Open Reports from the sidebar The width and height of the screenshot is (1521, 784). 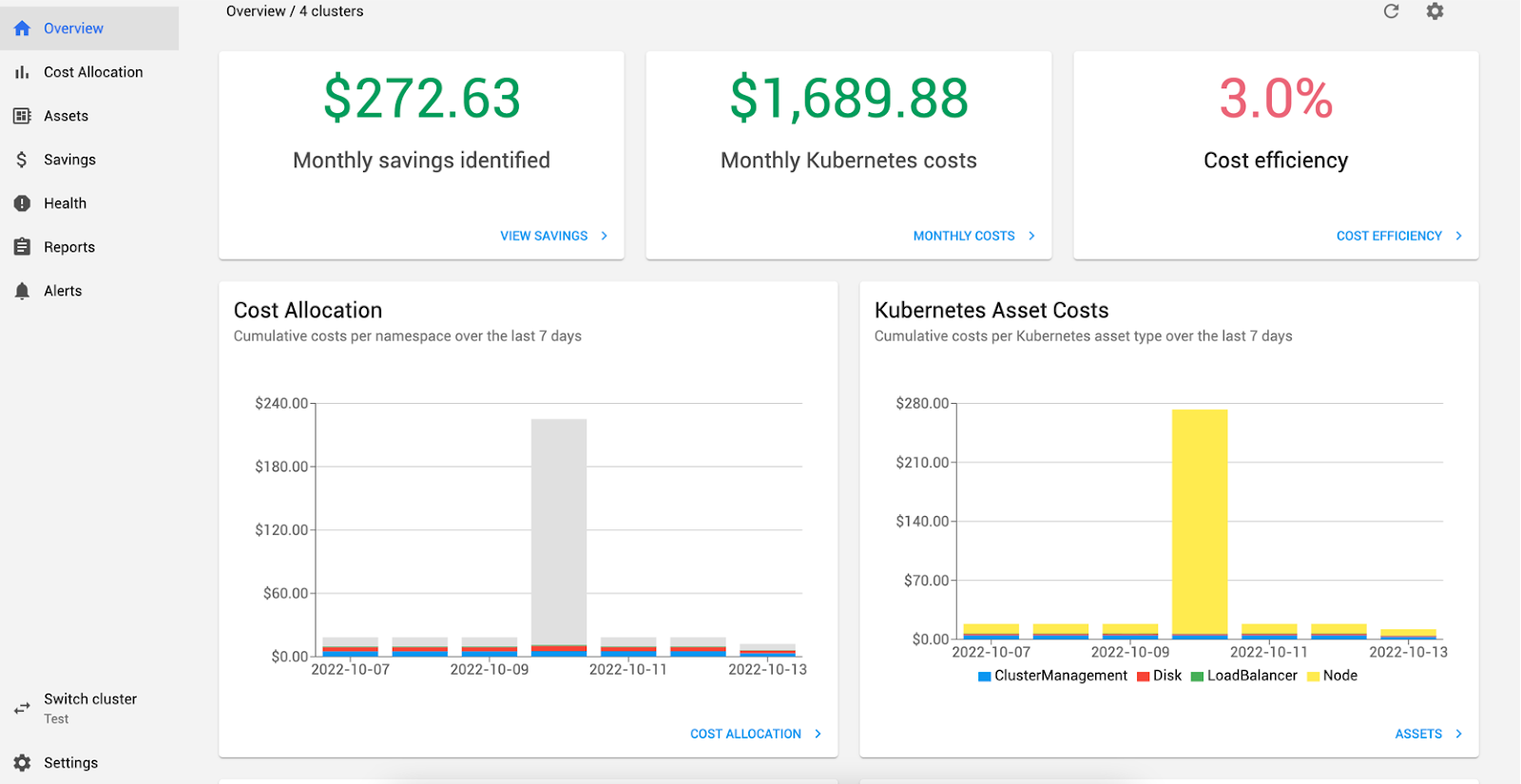[x=89, y=247]
